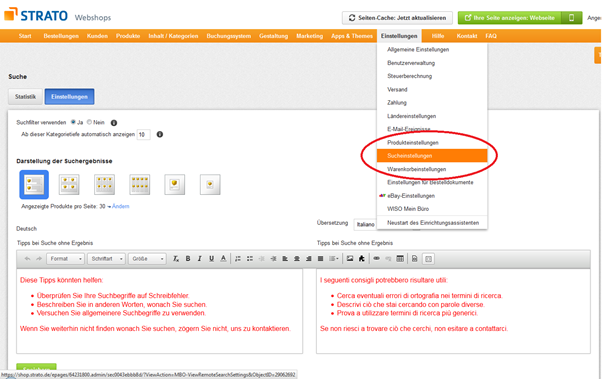
Task: Click the redo arrow in editor toolbar
Action: click(x=39, y=259)
